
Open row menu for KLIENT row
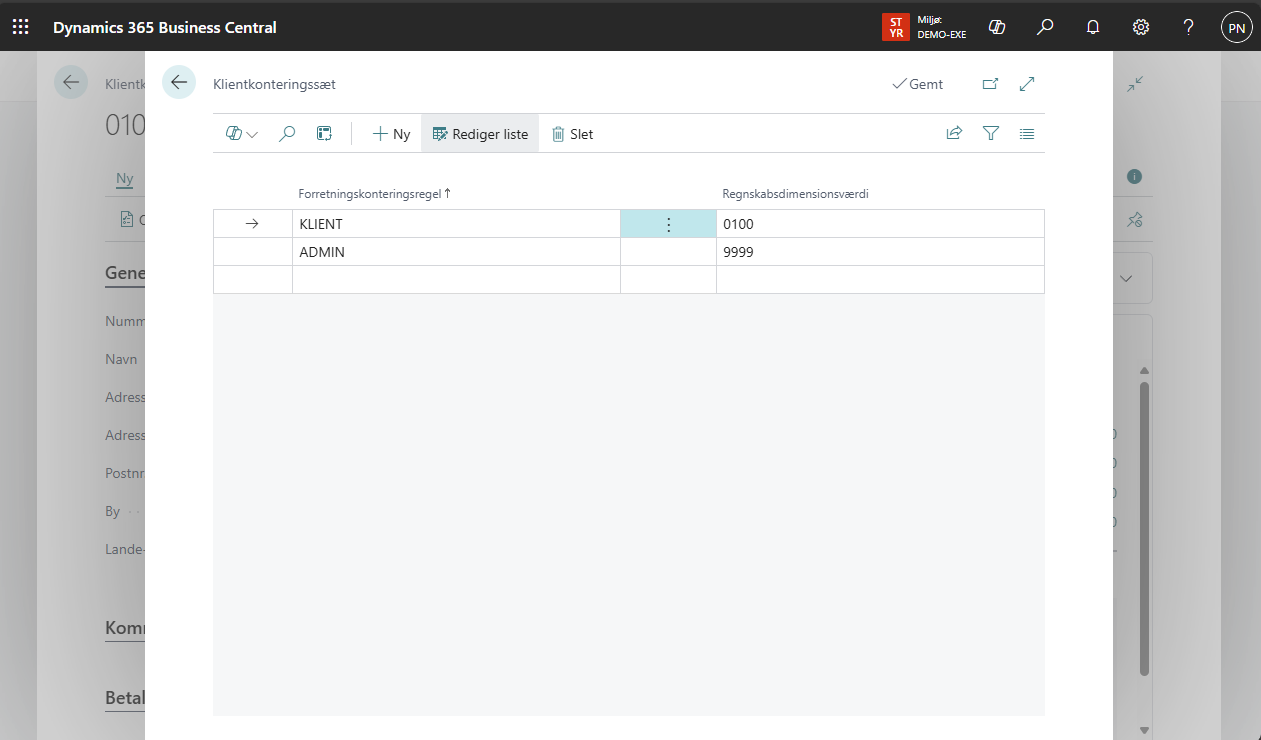(669, 224)
